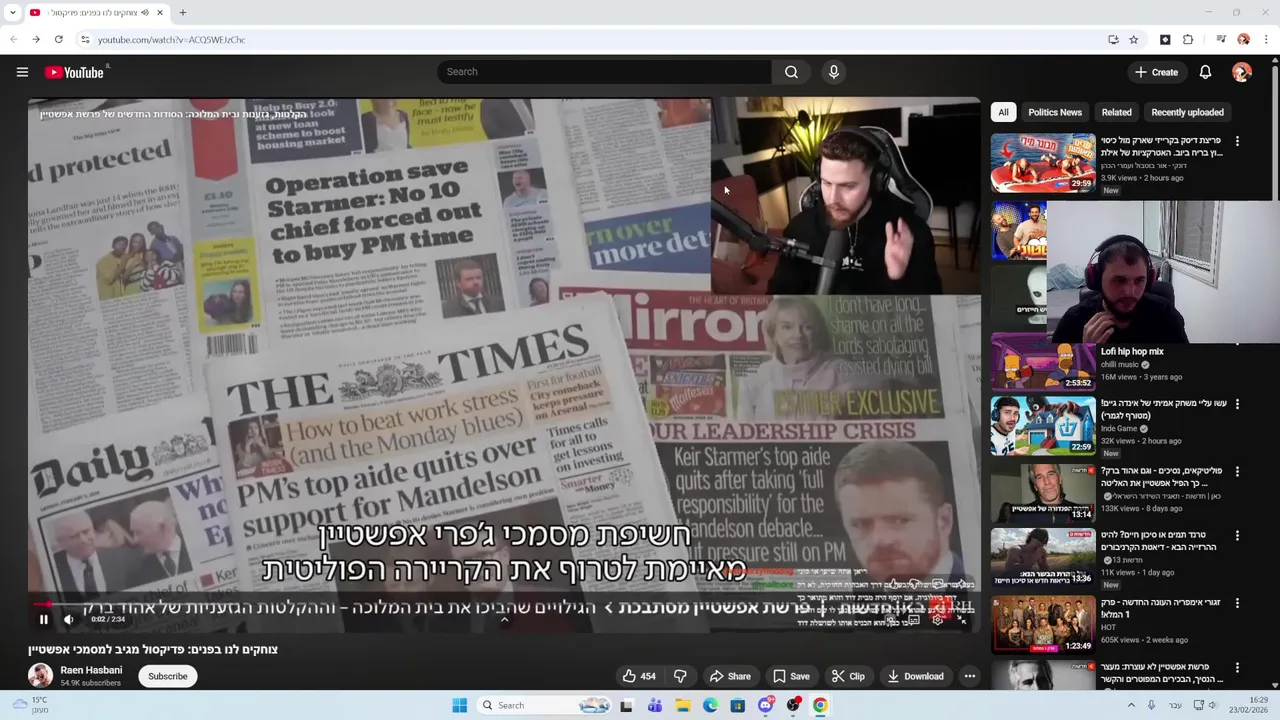
Task: Open options for the 133K views video
Action: point(1237,472)
